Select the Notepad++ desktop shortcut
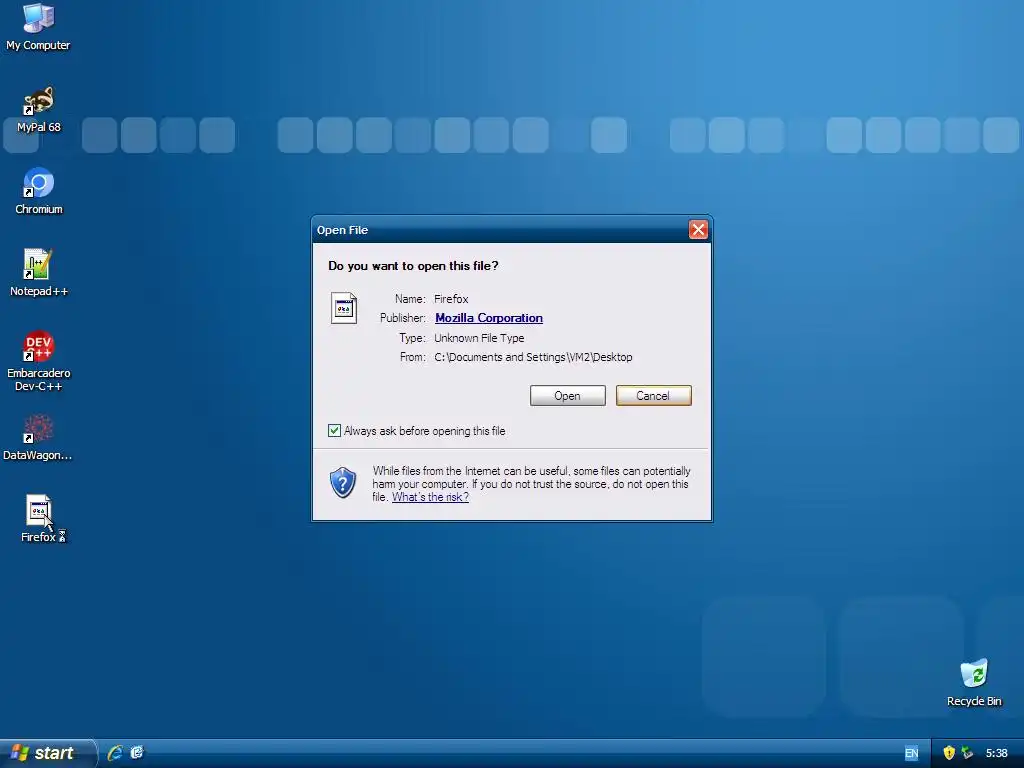Screen dimensions: 1024x768 [39, 273]
